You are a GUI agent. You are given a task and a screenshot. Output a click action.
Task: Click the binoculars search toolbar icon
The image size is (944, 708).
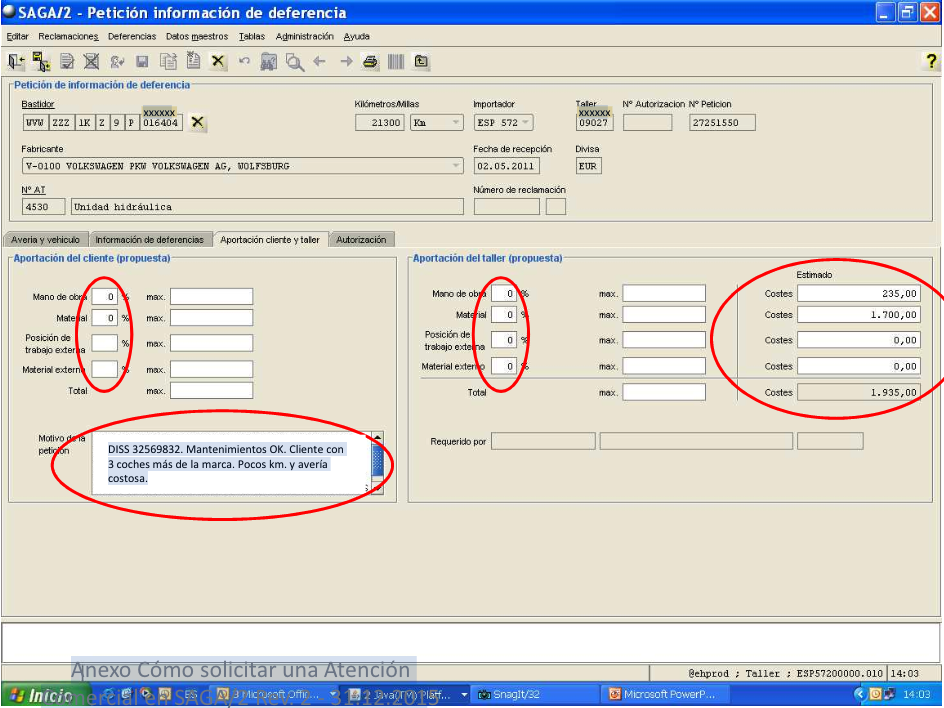point(269,61)
